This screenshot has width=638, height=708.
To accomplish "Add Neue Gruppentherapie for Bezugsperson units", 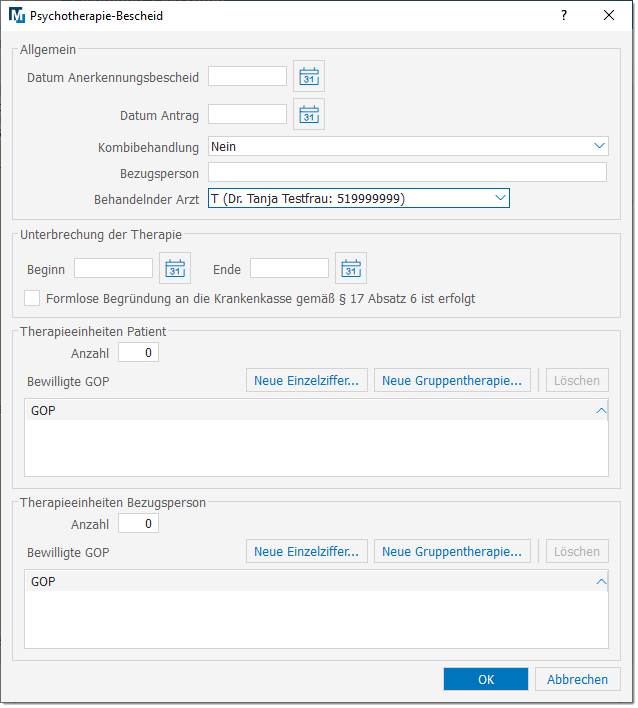I will [452, 551].
